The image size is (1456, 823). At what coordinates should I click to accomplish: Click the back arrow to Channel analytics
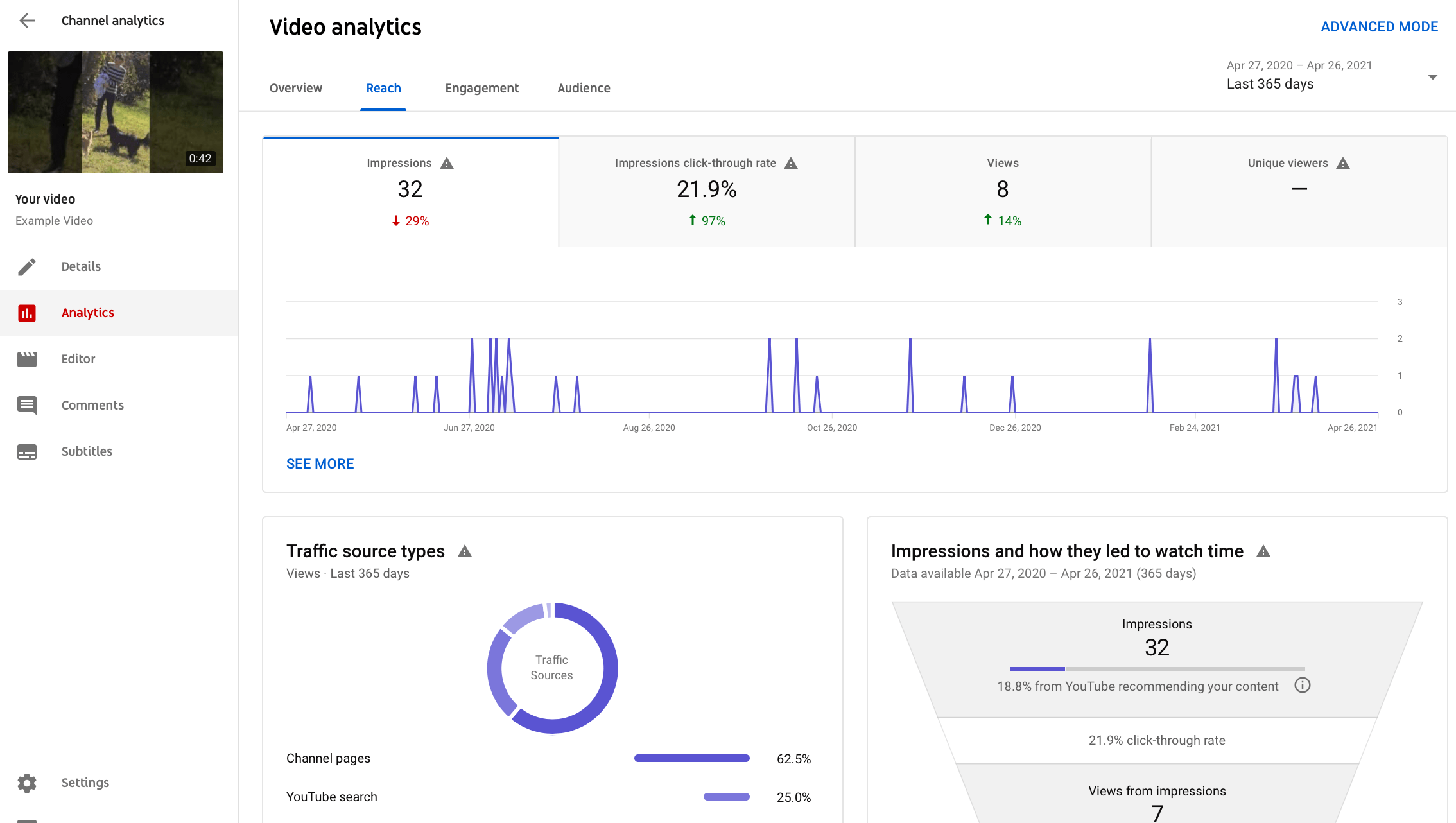tap(27, 21)
